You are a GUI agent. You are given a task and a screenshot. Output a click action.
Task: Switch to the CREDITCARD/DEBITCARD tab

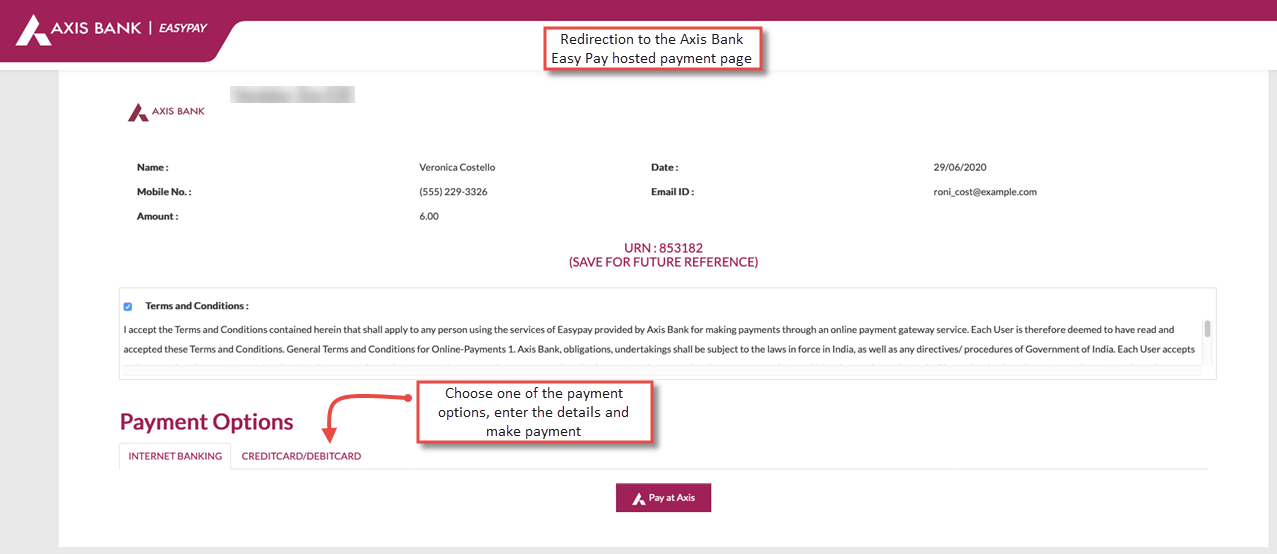coord(301,456)
